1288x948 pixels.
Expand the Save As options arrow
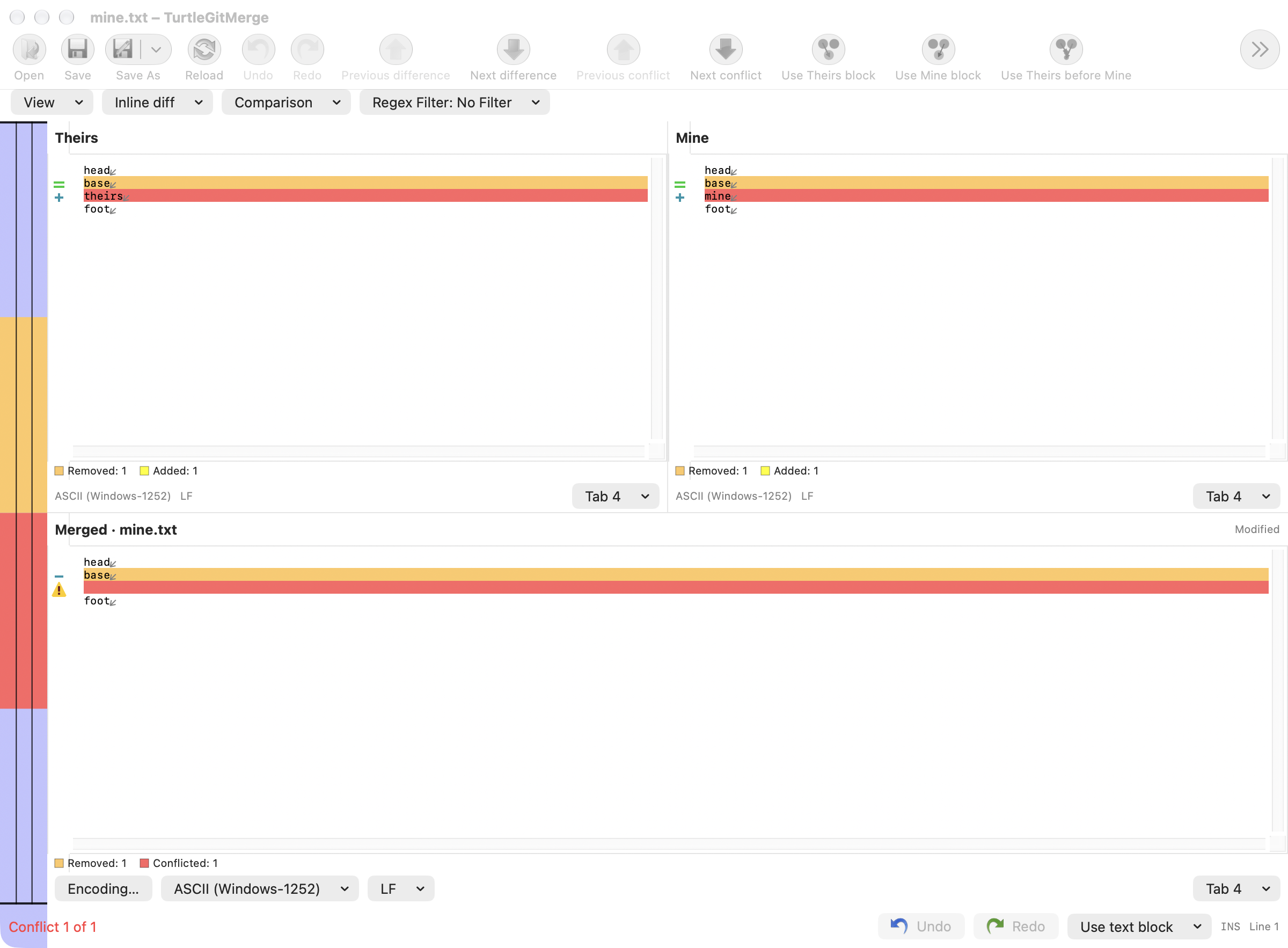(x=156, y=49)
